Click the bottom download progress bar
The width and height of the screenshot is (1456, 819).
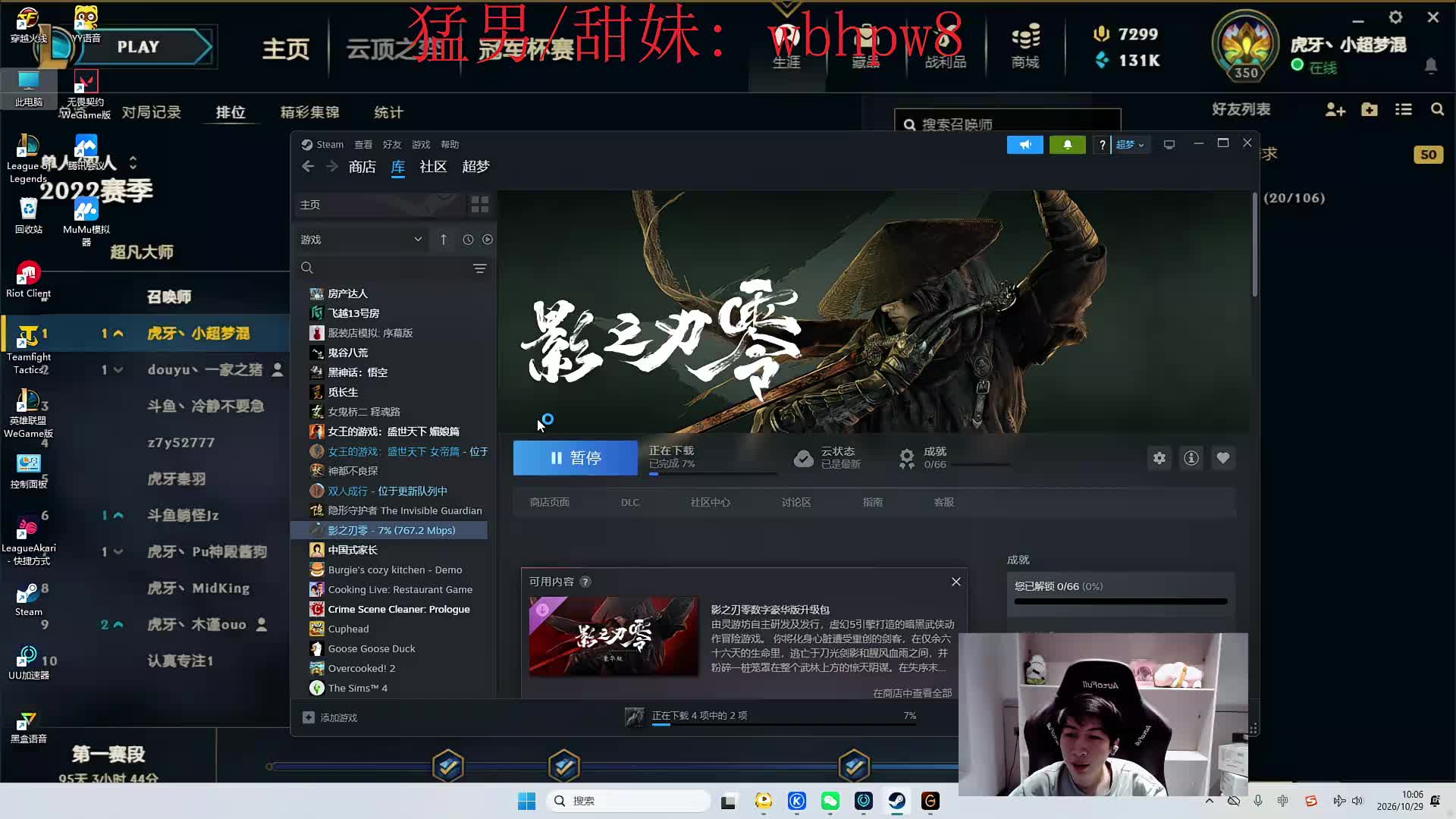(784, 725)
